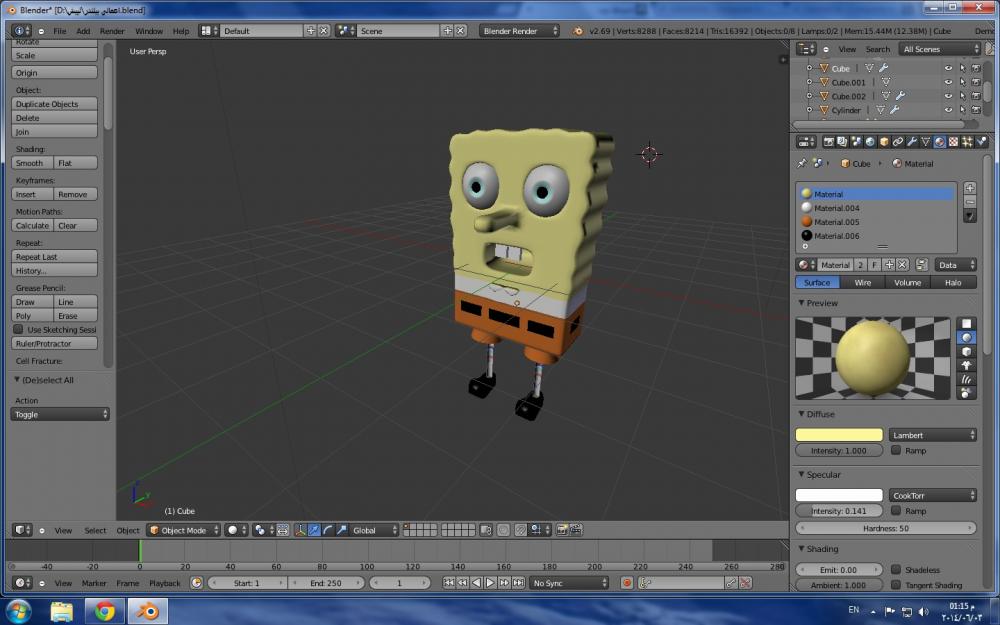Launch Blender from the Windows taskbar

coord(147,611)
